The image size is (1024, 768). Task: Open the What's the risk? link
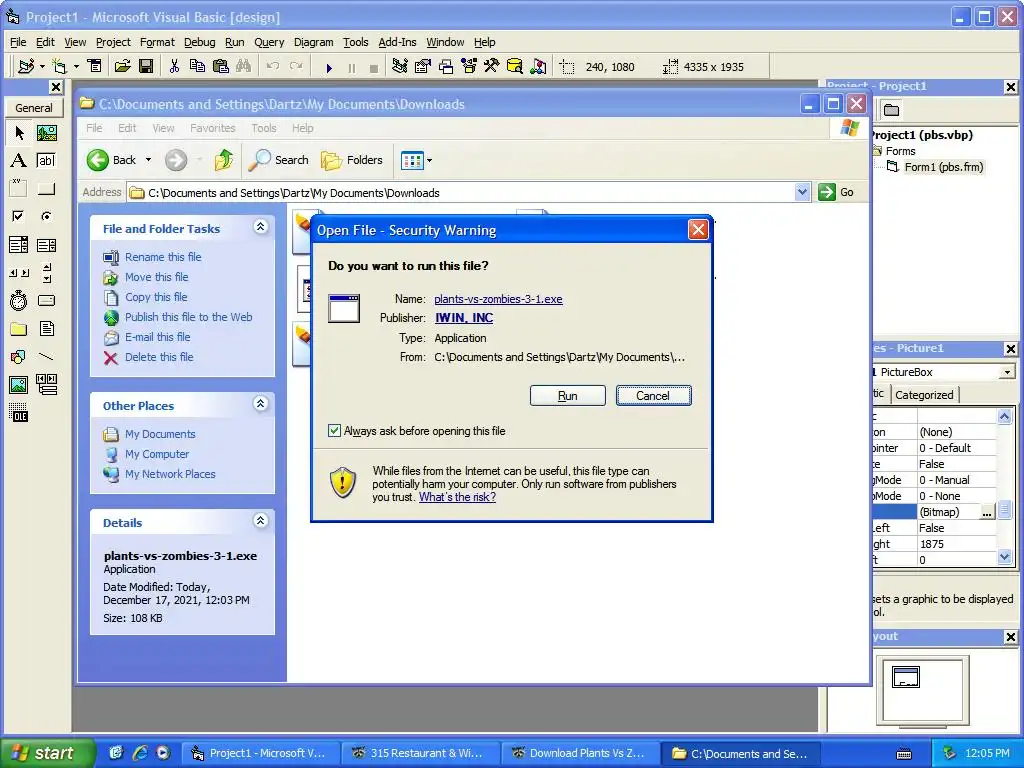pos(457,497)
